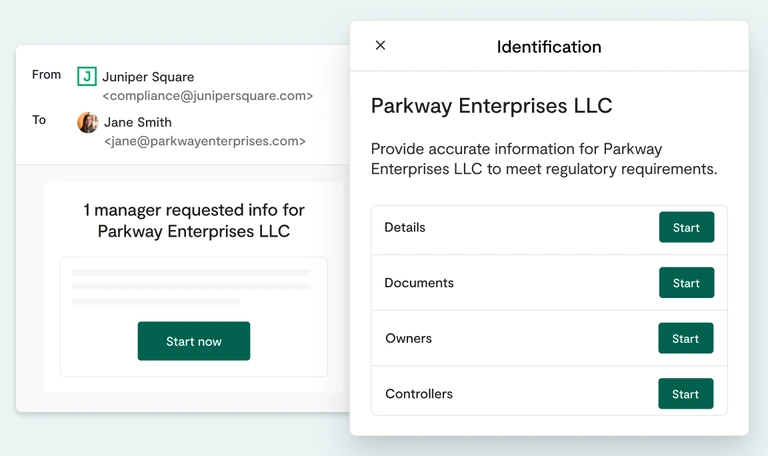Click the Controllers row label
Viewport: 768px width, 456px height.
(x=419, y=394)
